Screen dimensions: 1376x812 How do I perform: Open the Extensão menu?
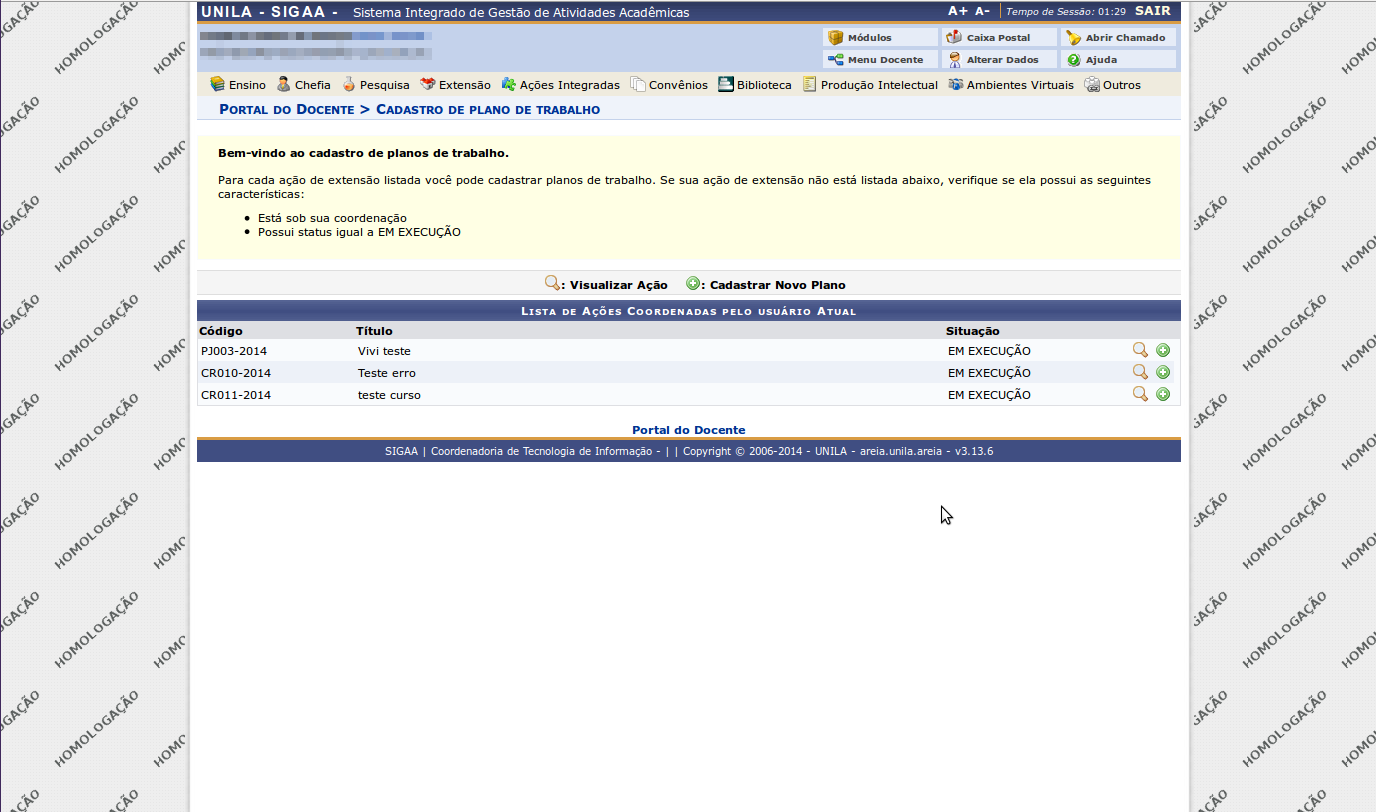click(x=465, y=85)
